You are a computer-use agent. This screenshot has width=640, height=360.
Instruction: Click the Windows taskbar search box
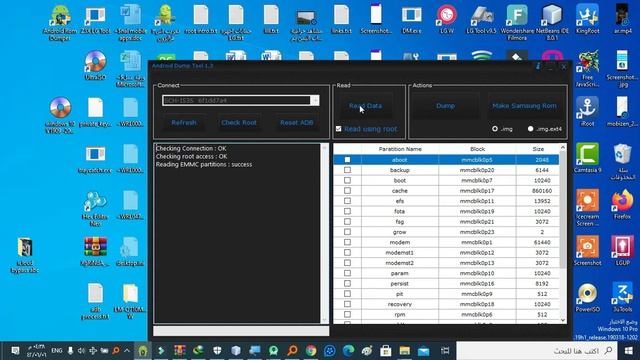coord(536,351)
